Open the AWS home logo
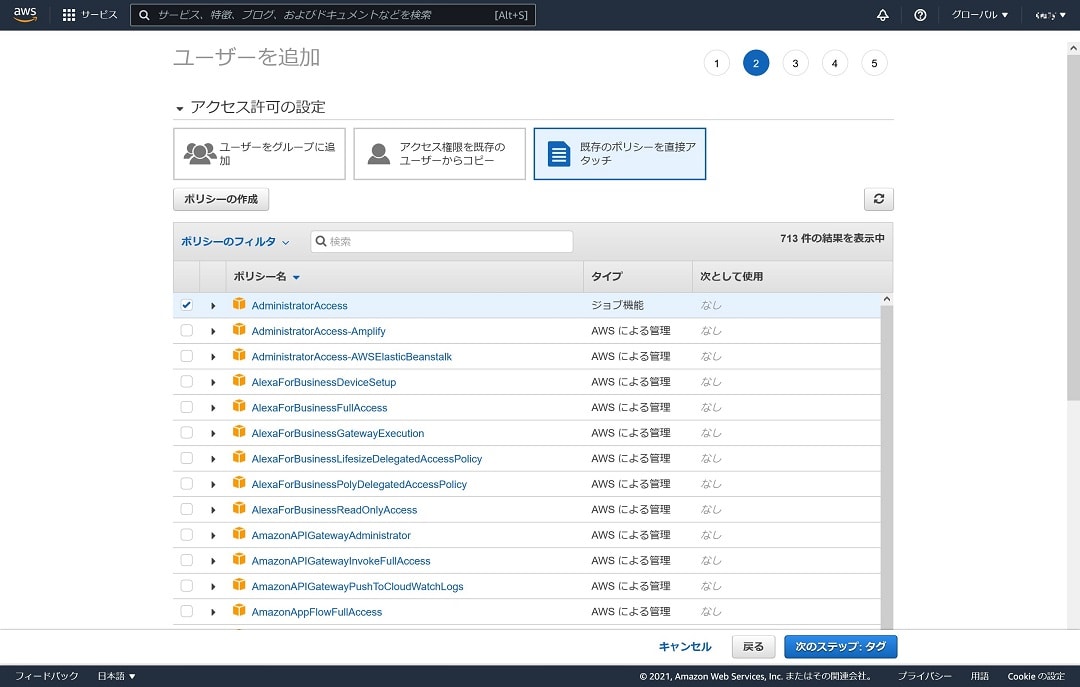This screenshot has width=1080, height=687. pyautogui.click(x=25, y=14)
